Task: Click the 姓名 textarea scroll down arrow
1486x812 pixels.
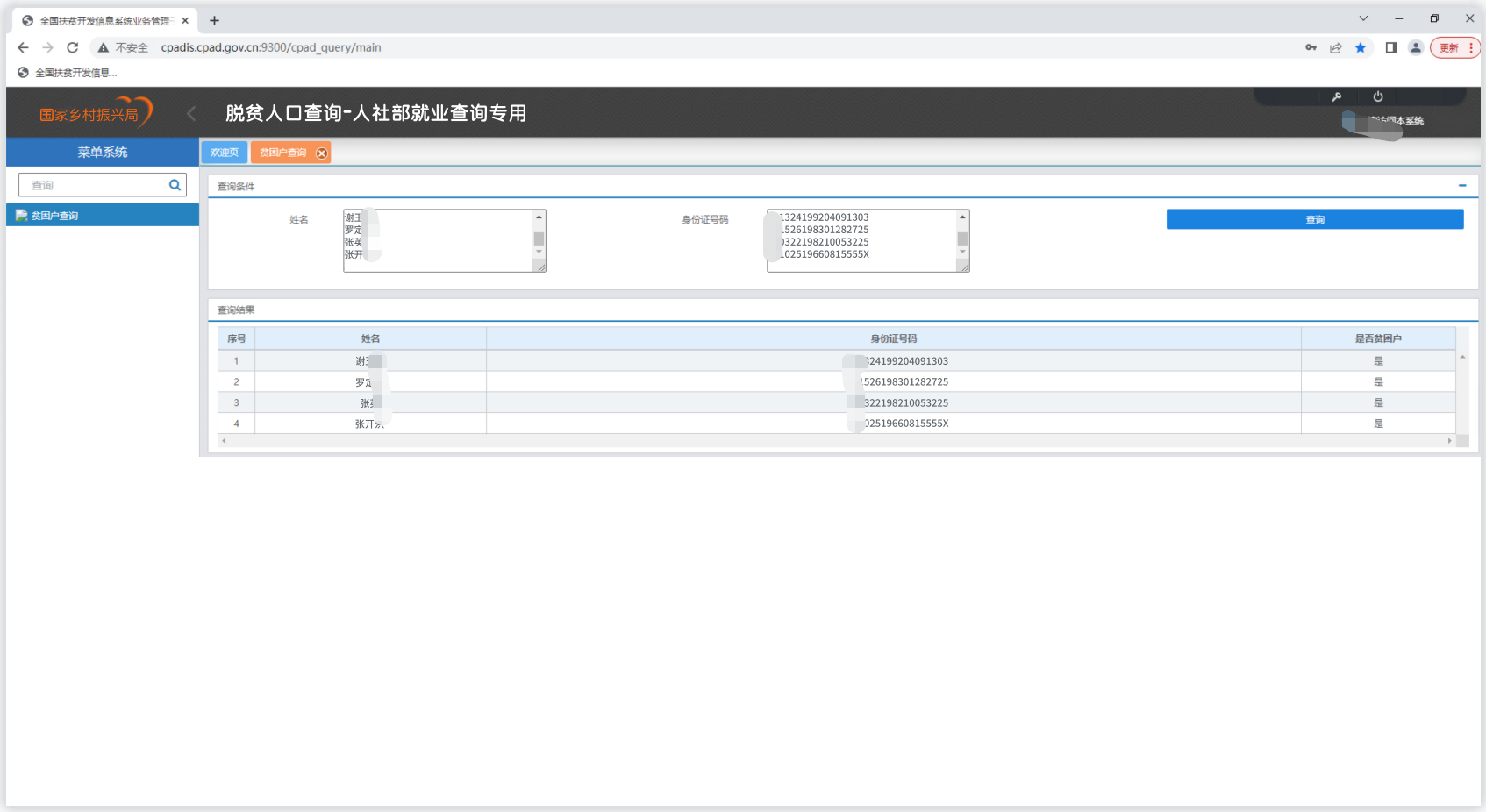Action: (539, 253)
